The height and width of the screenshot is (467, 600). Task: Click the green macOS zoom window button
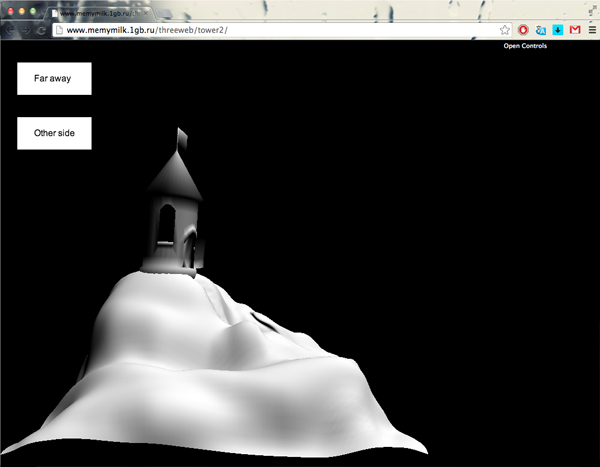tap(35, 11)
